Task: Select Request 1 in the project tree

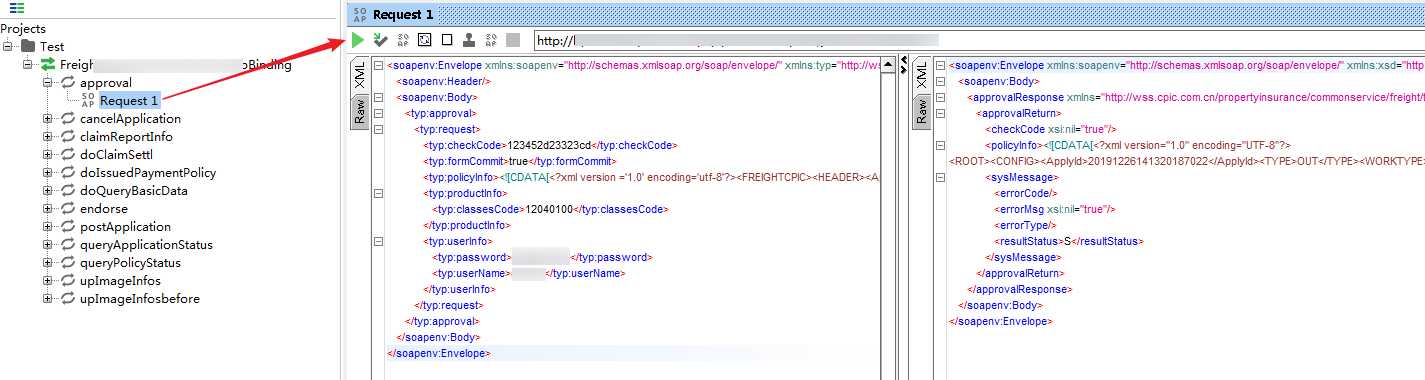Action: [130, 101]
